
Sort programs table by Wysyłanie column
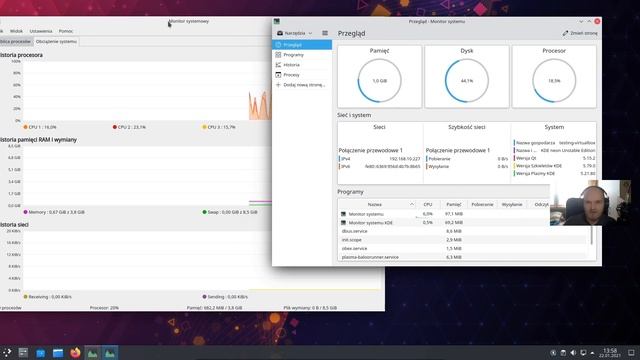coord(512,204)
